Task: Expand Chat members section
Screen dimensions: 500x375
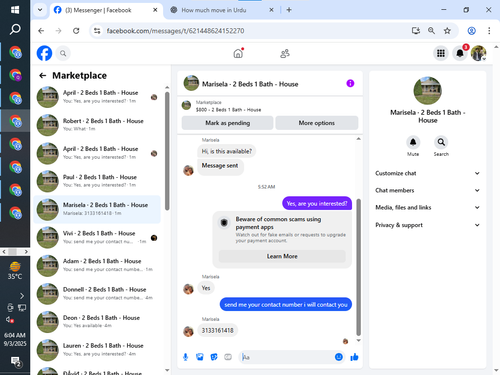Action: [x=428, y=190]
